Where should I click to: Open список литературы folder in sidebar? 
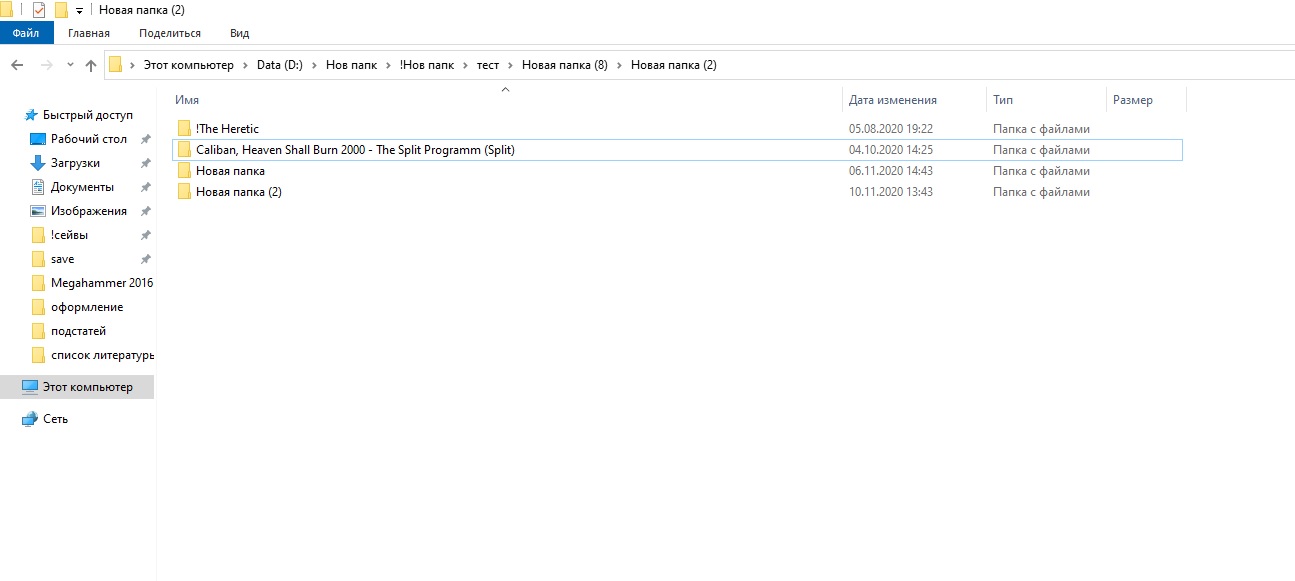[102, 355]
